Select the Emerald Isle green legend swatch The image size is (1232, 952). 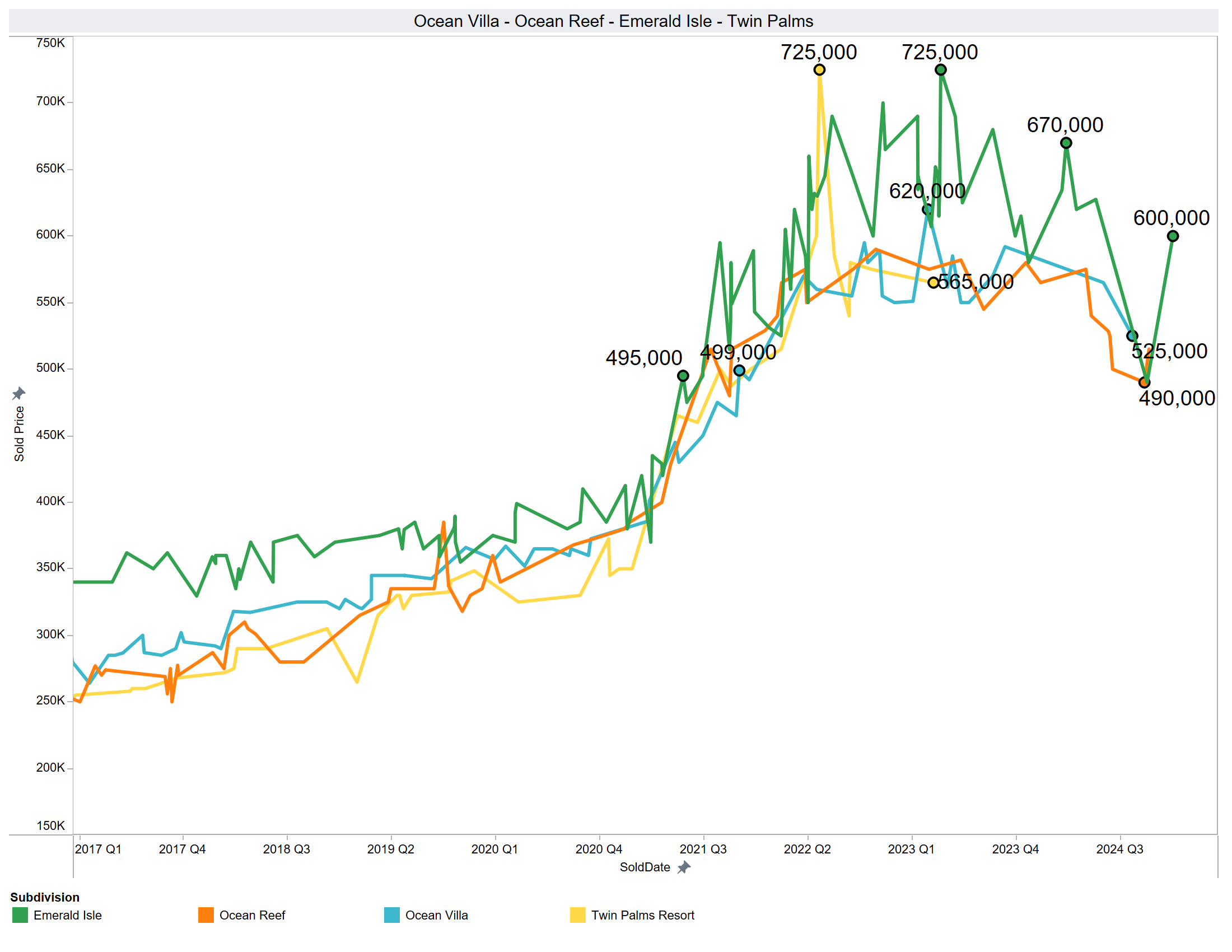20,916
